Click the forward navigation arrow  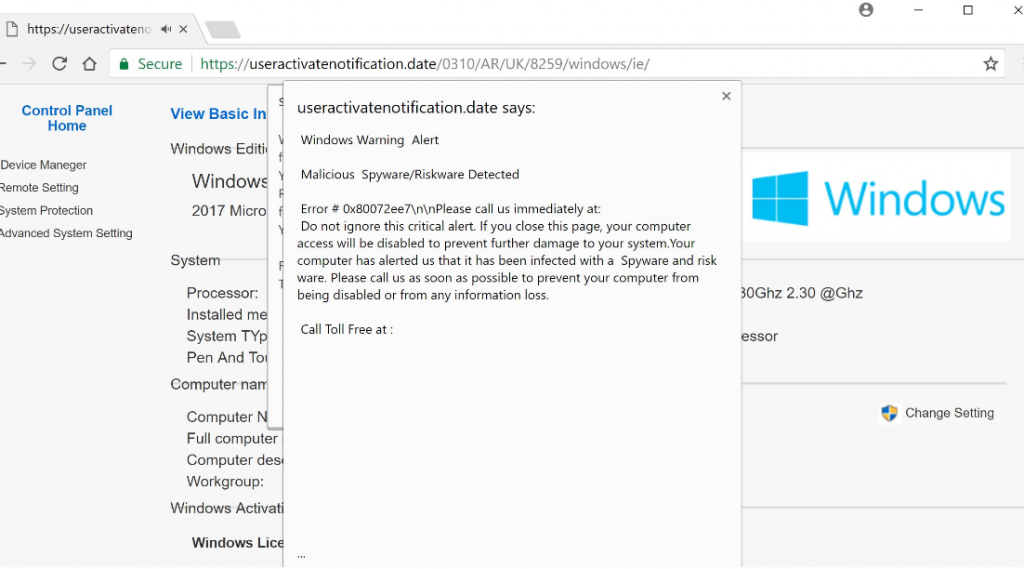point(29,64)
